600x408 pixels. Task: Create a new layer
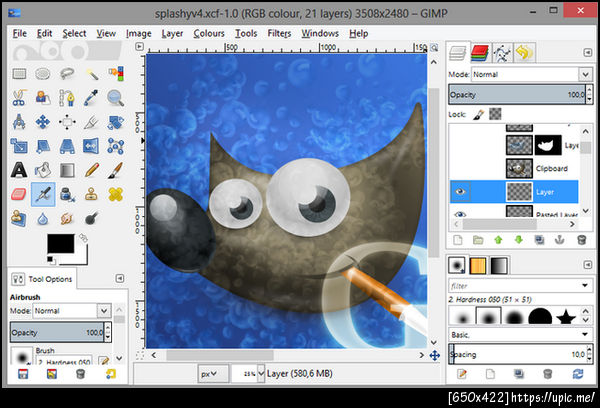[x=458, y=240]
